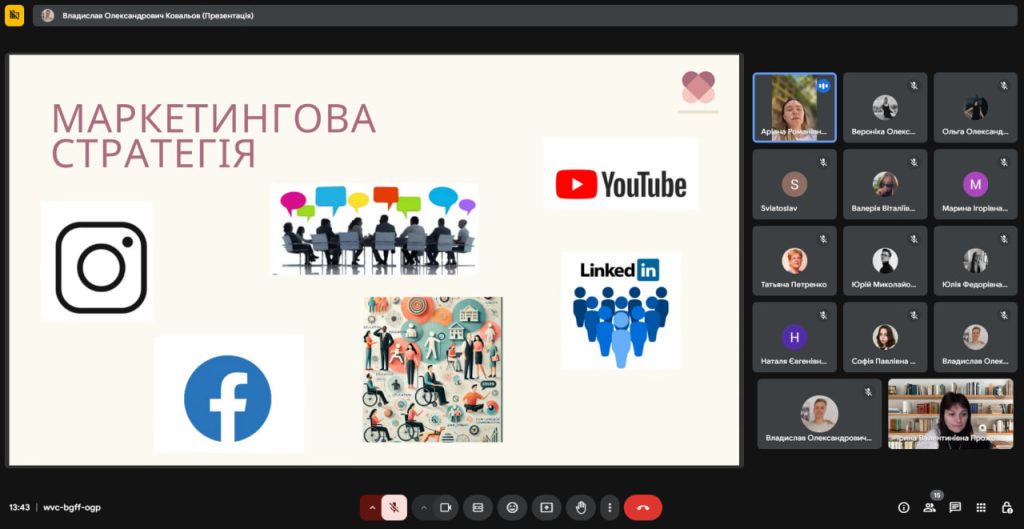Select Татьяна Петренко's participant tile
The height and width of the screenshot is (529, 1024).
(x=794, y=261)
